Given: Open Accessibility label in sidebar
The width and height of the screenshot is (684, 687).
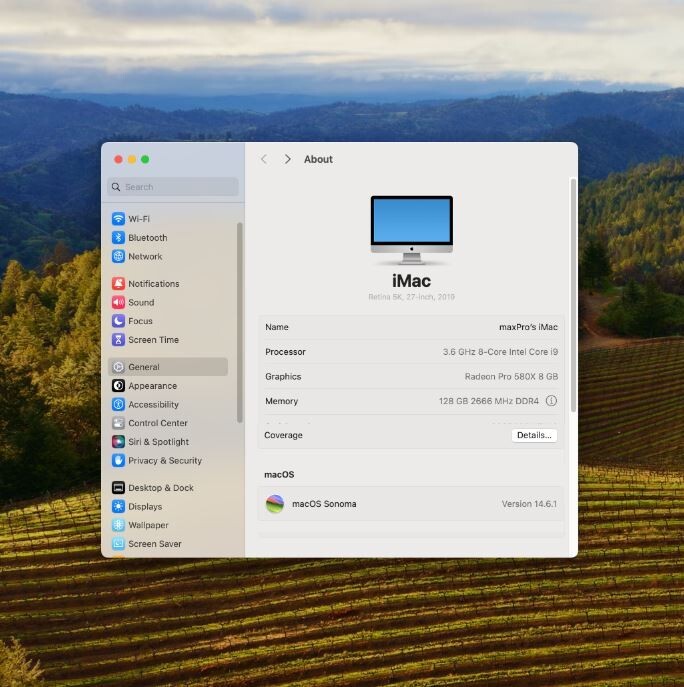Looking at the screenshot, I should 153,404.
